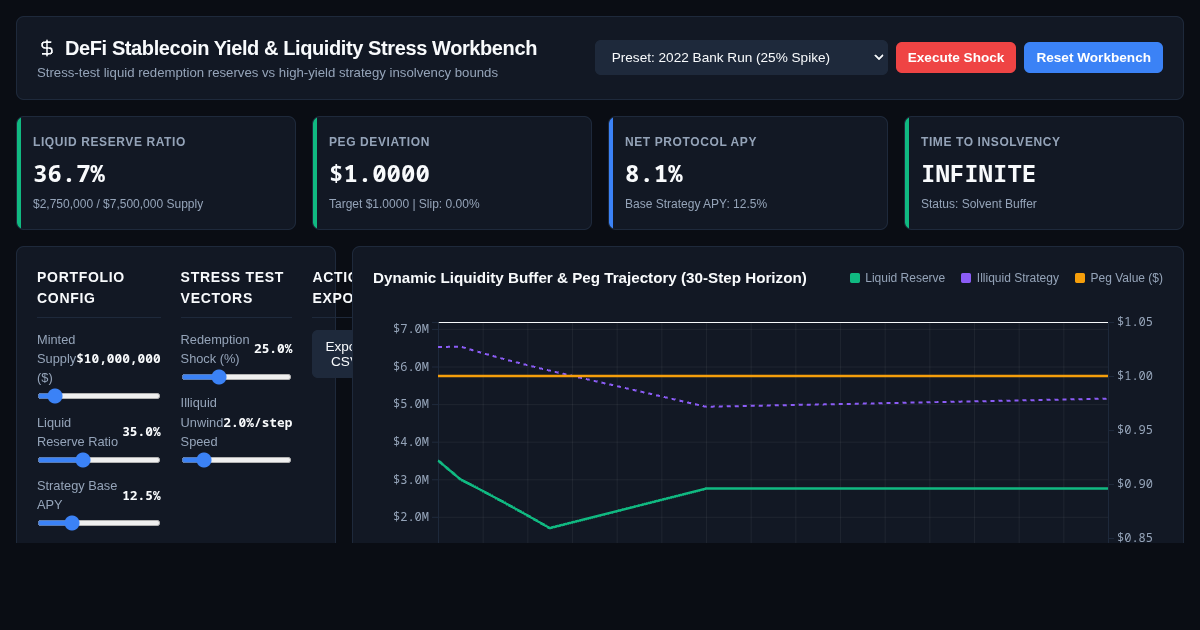Adjust the Minted Supply slider
The image size is (1200, 630).
tap(99, 396)
